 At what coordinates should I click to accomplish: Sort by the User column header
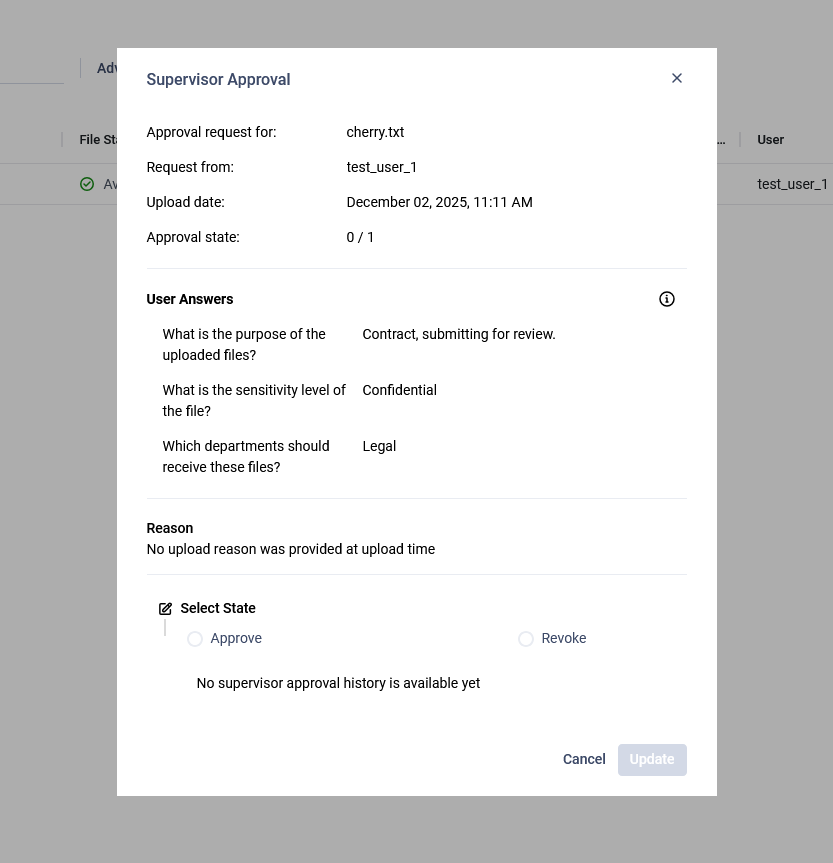point(770,139)
